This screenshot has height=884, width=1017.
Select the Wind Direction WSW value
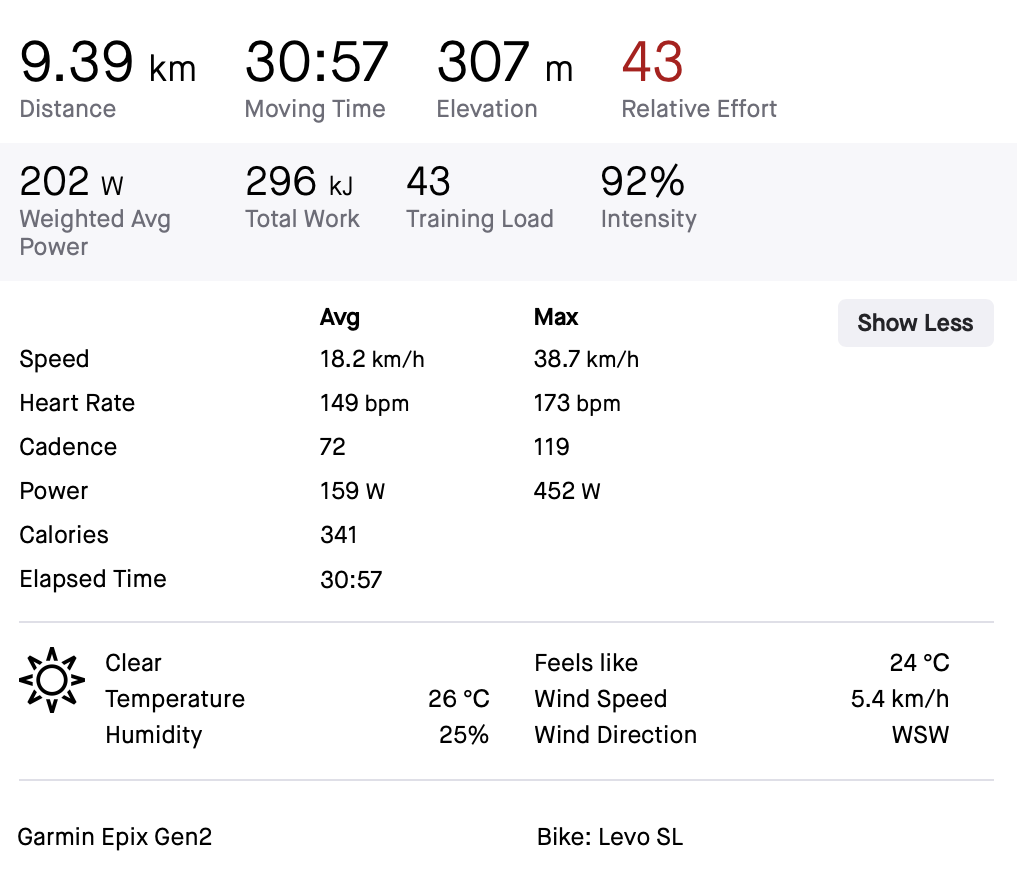(x=920, y=735)
